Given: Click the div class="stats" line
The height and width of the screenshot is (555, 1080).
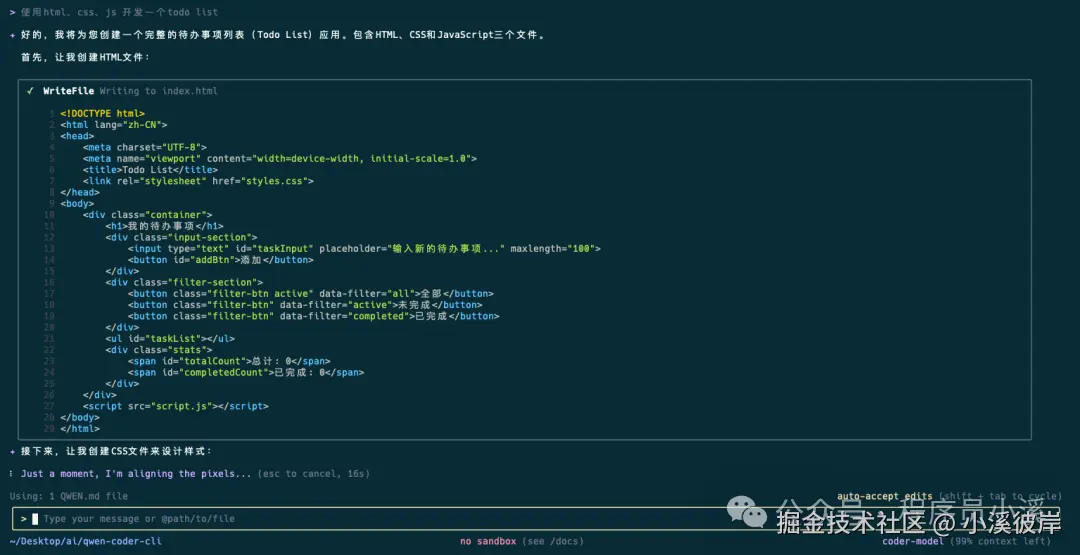Looking at the screenshot, I should click(158, 350).
